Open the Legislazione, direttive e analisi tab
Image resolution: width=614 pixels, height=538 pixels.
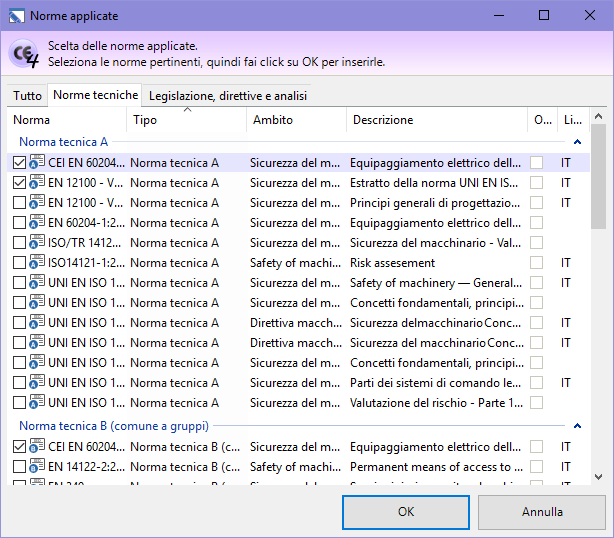(x=228, y=96)
